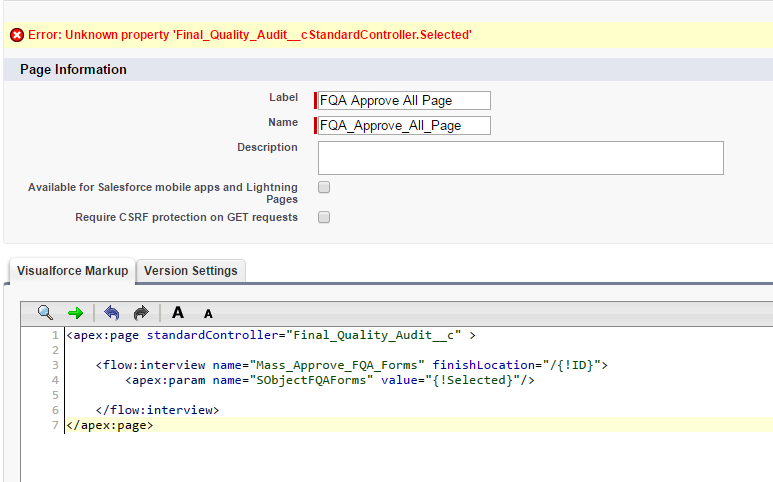Click the red error icon

pyautogui.click(x=17, y=35)
